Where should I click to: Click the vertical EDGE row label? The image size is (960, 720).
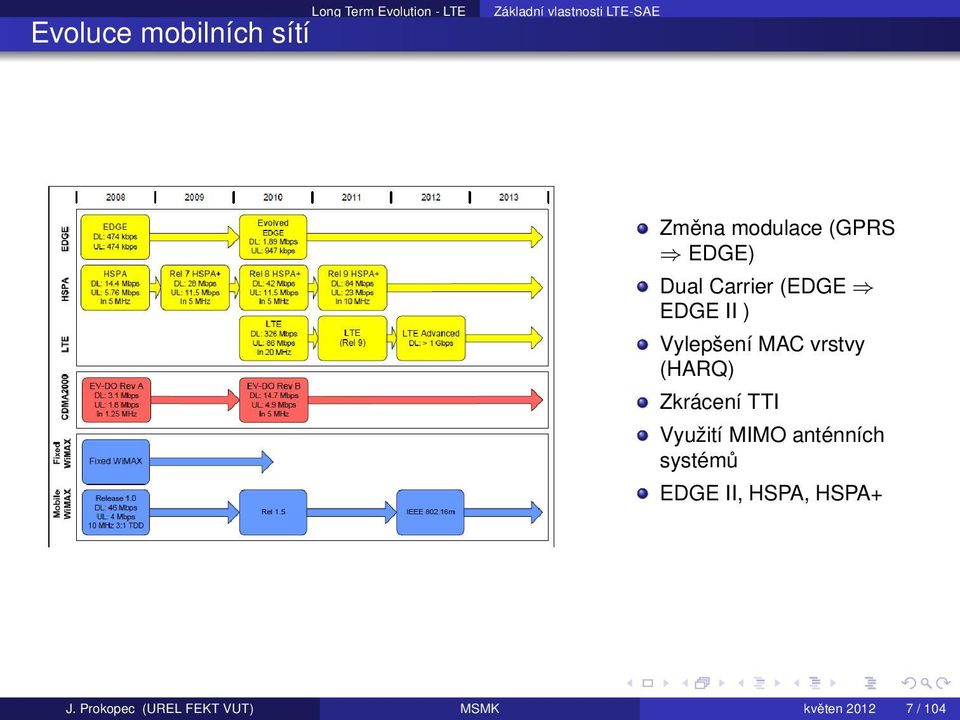click(65, 239)
